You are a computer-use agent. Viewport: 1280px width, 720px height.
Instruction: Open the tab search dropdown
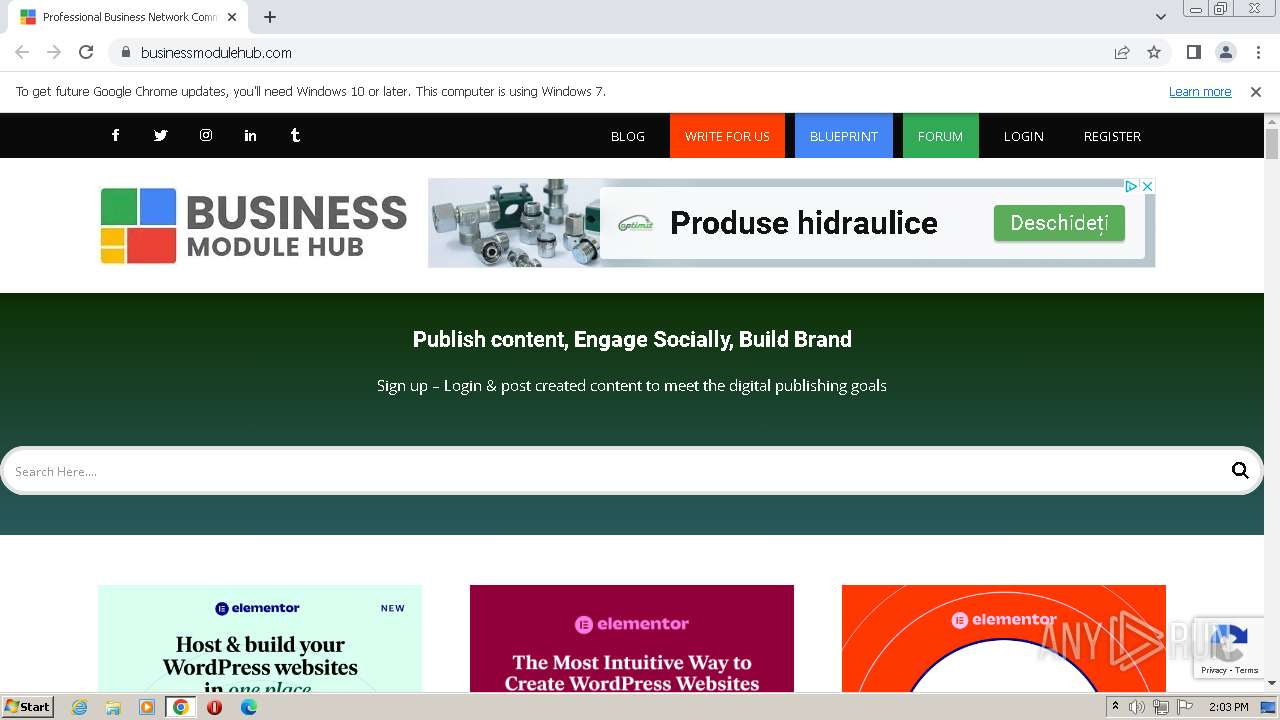(x=1160, y=17)
